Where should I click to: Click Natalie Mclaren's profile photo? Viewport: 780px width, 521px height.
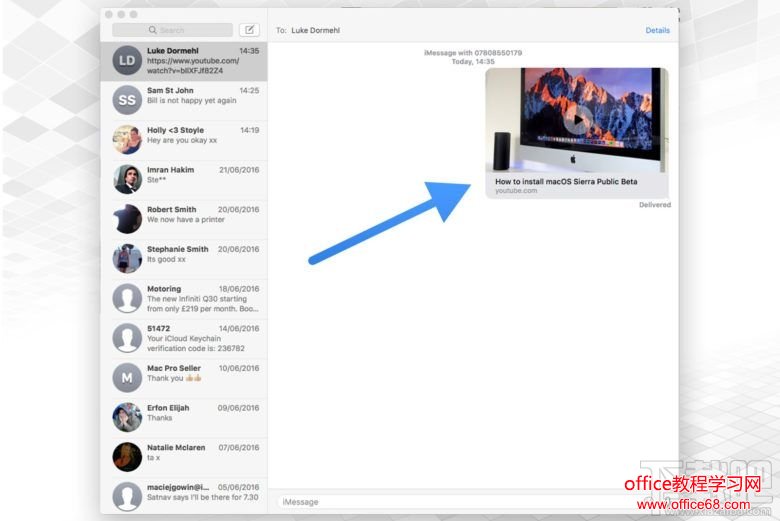click(x=127, y=456)
